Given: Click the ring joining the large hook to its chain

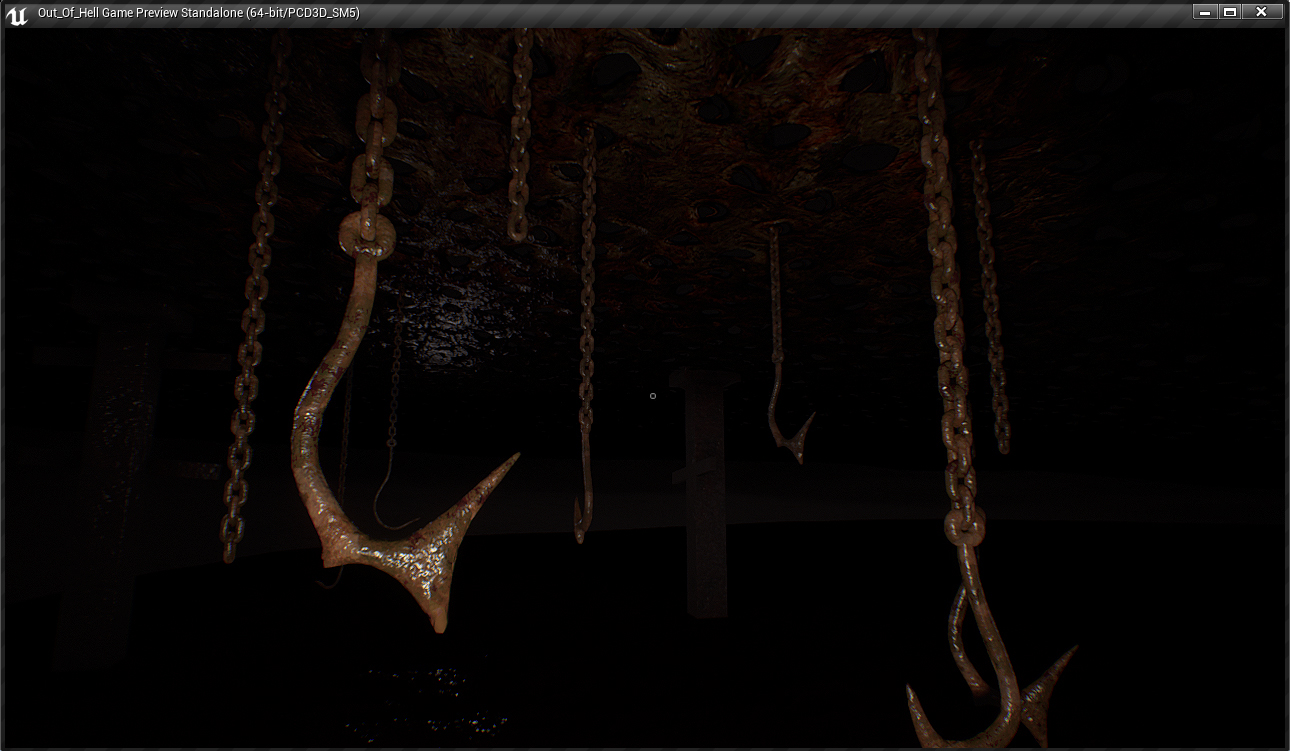Looking at the screenshot, I should (367, 237).
